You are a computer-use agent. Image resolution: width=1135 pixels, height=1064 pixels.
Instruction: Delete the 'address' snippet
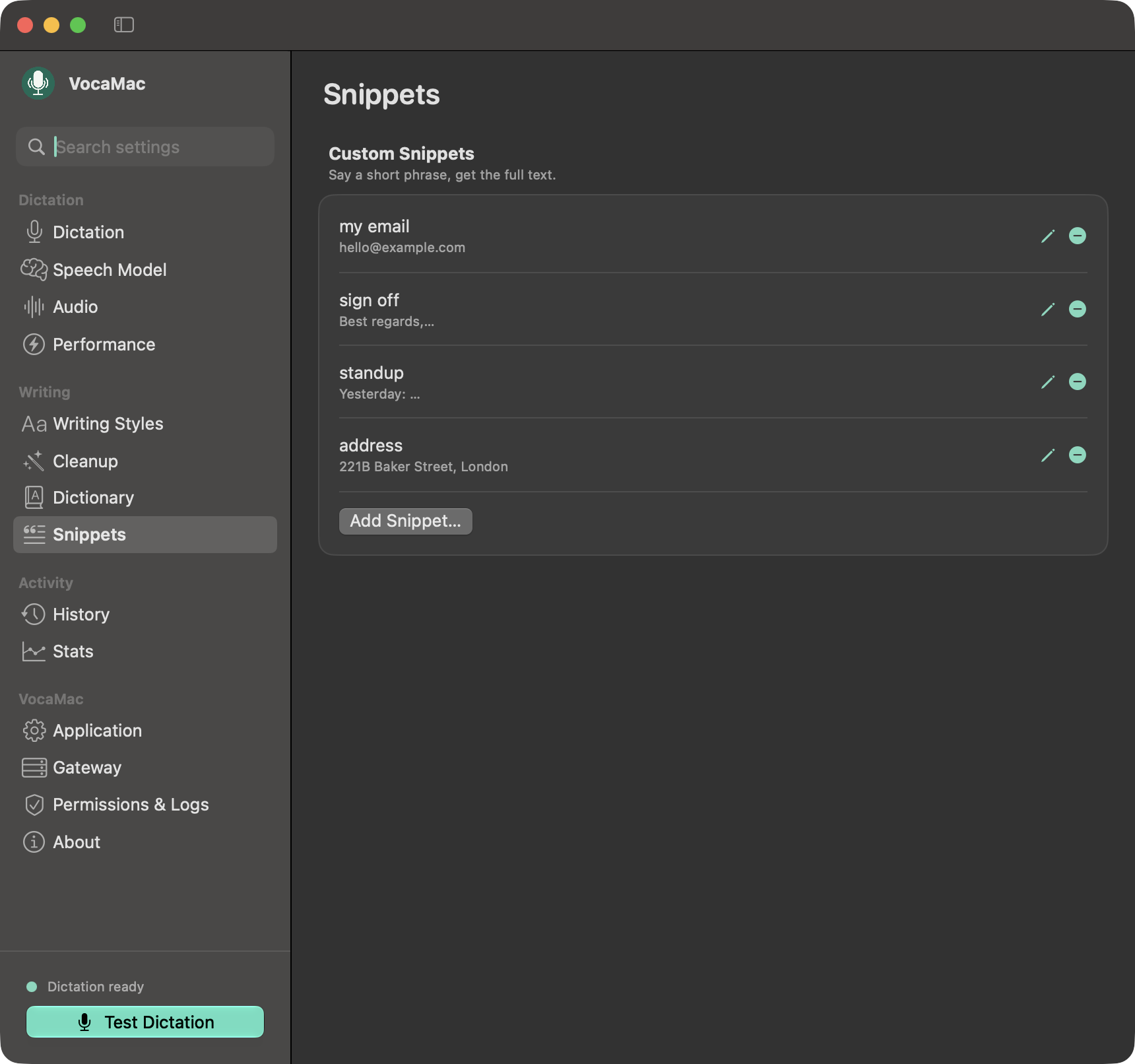1078,455
